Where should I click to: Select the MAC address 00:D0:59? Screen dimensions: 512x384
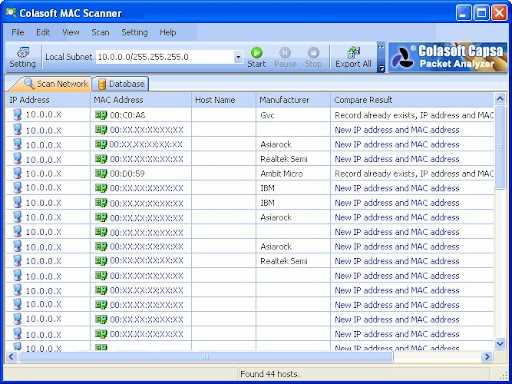[127, 174]
